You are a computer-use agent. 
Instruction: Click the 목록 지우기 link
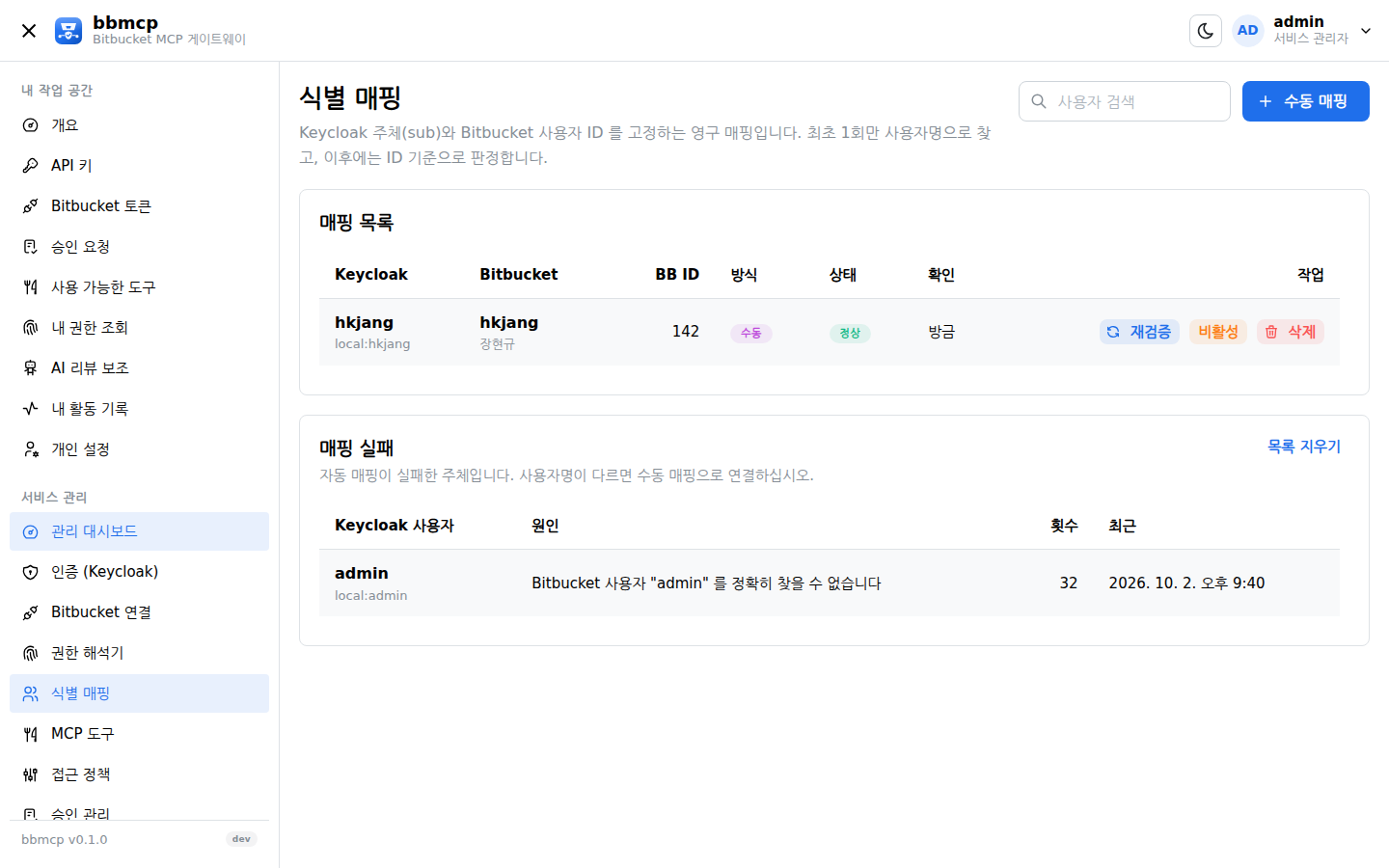click(1304, 447)
